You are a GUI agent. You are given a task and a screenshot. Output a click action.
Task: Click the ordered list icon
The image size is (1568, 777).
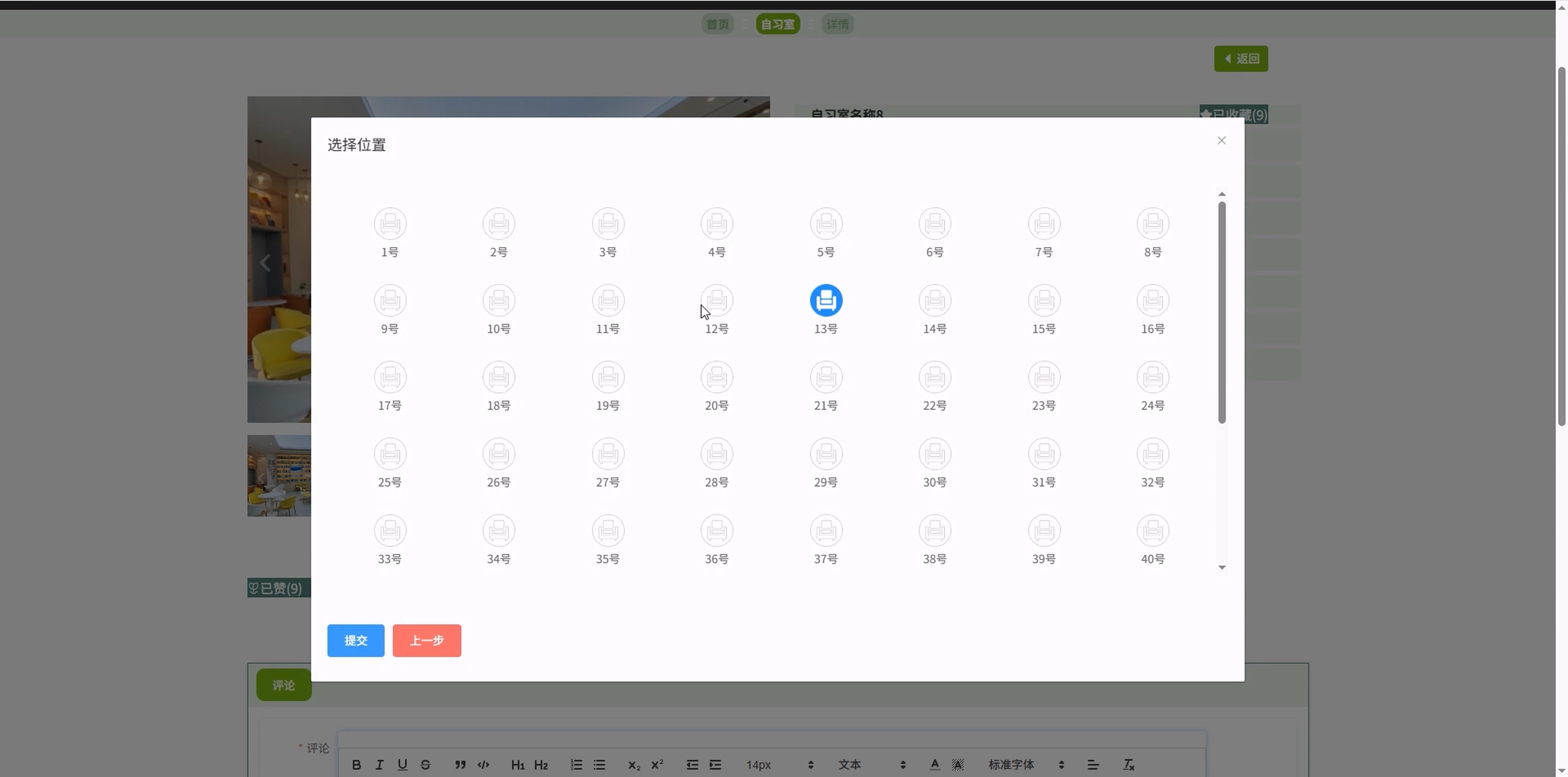576,765
